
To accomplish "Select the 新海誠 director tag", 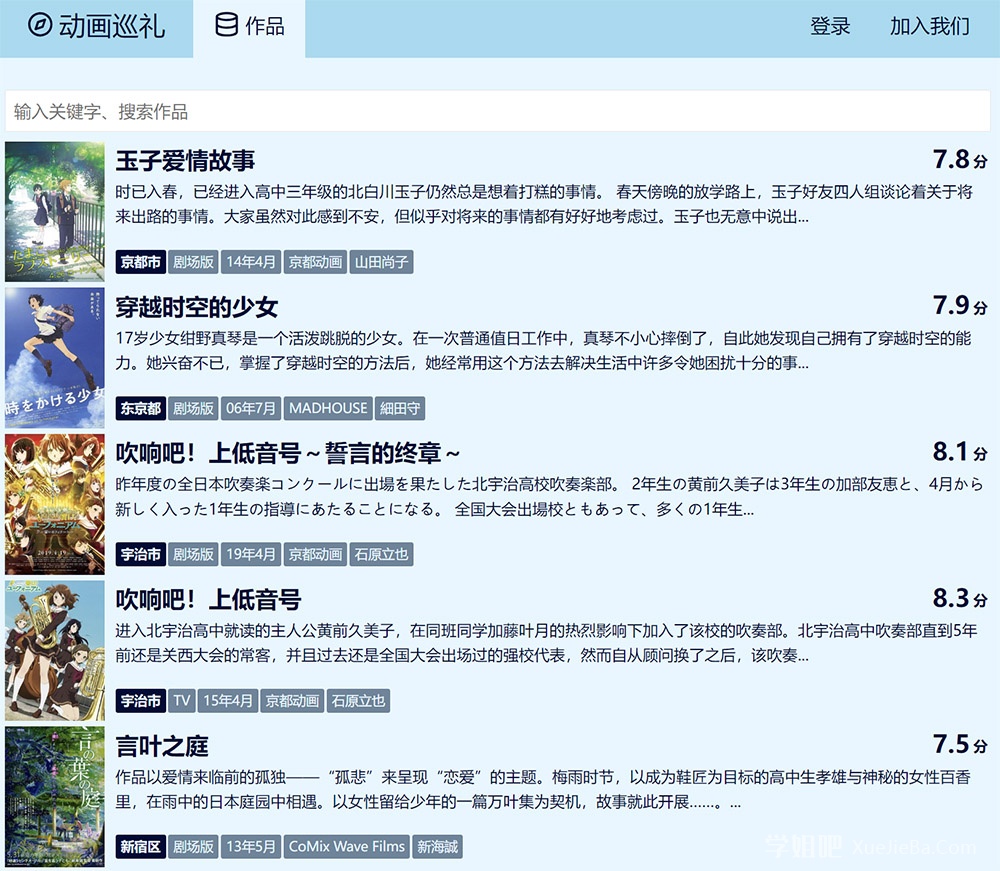I will [x=438, y=847].
